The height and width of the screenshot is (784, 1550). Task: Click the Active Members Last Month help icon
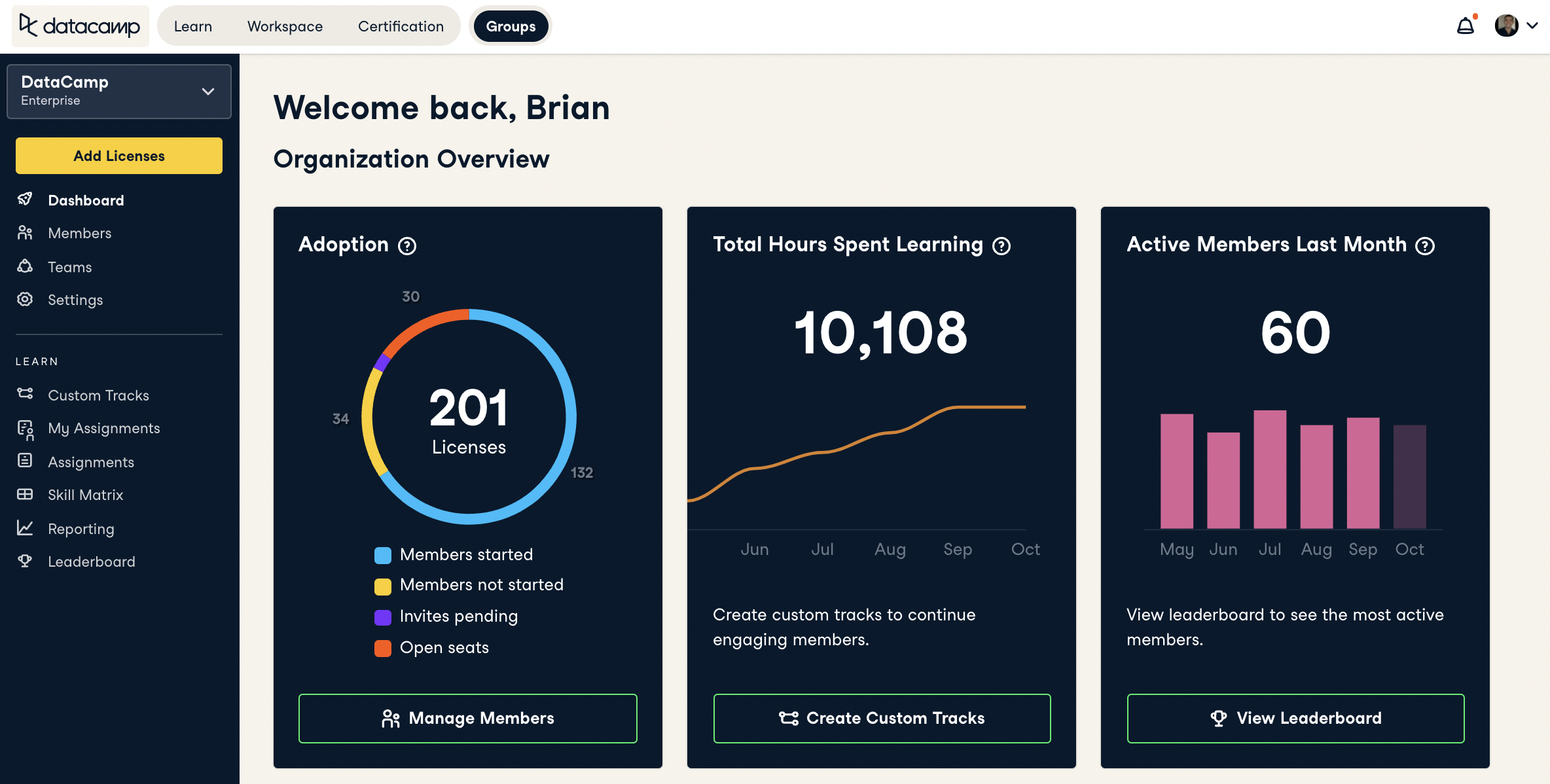(x=1425, y=246)
